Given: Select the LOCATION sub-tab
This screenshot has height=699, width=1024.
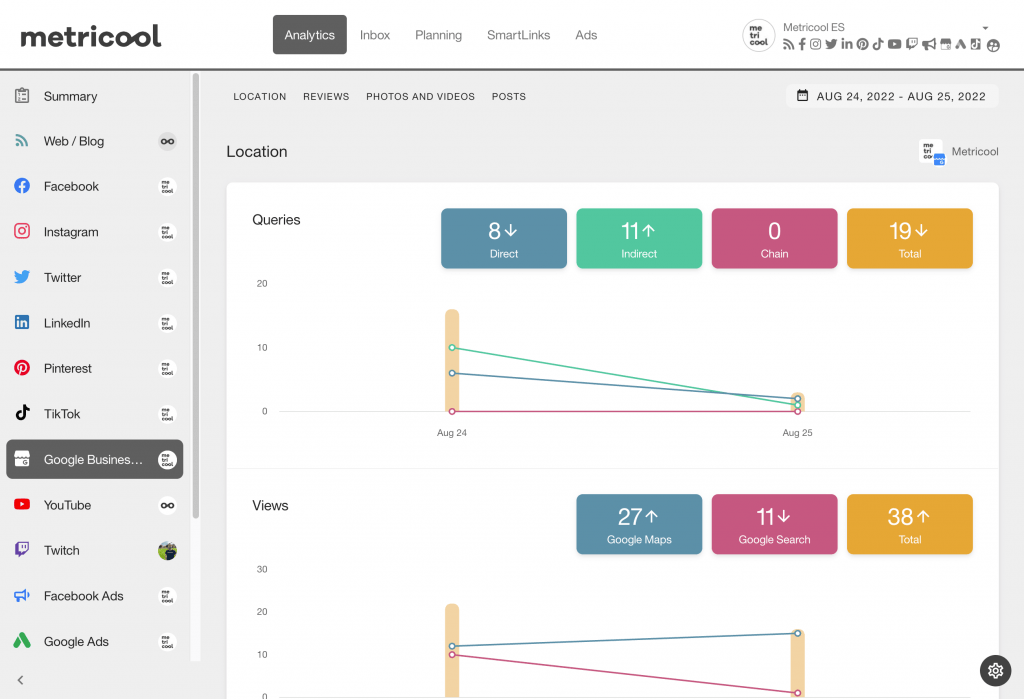Looking at the screenshot, I should [260, 97].
